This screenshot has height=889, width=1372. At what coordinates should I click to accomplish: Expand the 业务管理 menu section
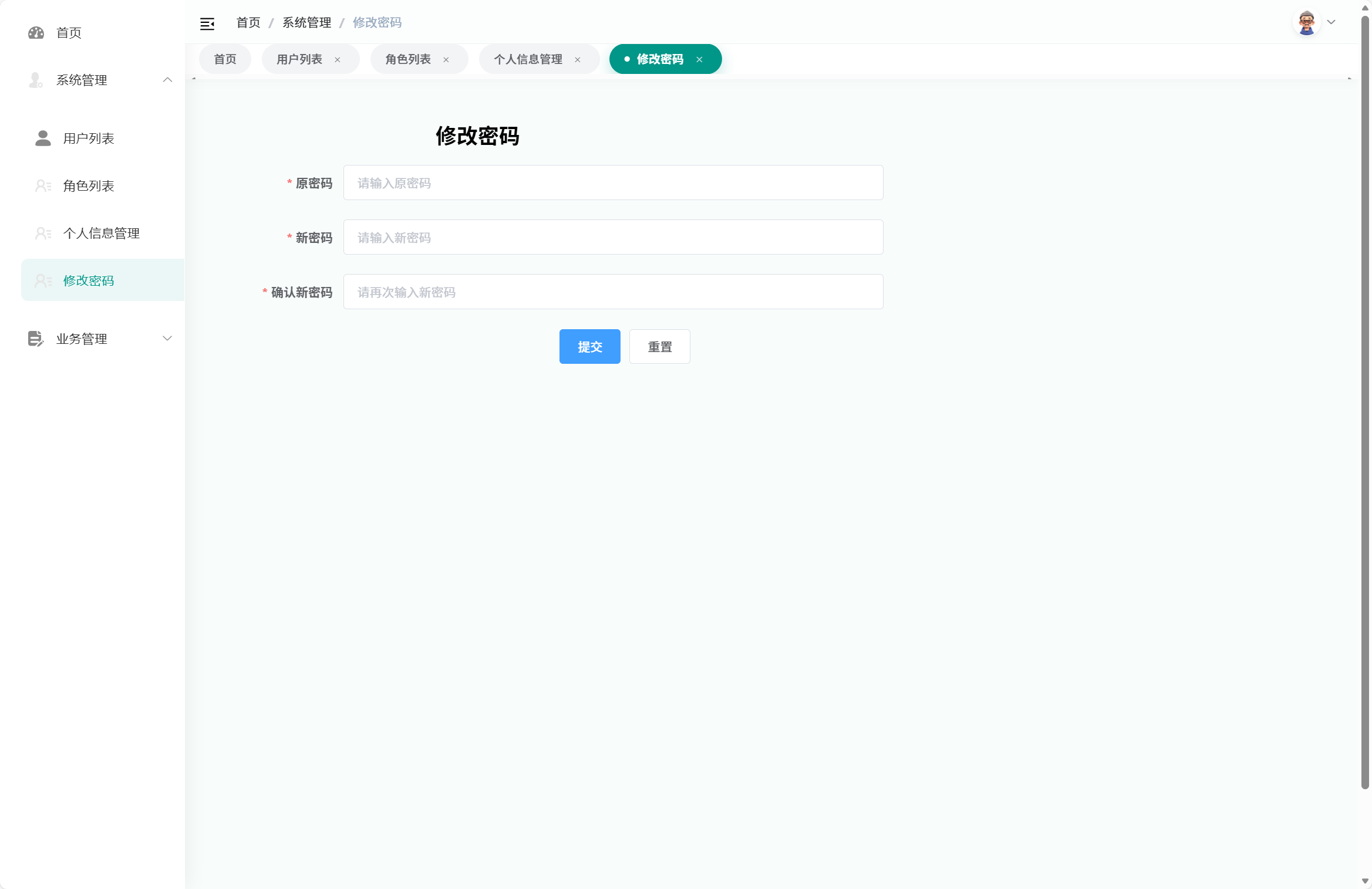(x=167, y=339)
